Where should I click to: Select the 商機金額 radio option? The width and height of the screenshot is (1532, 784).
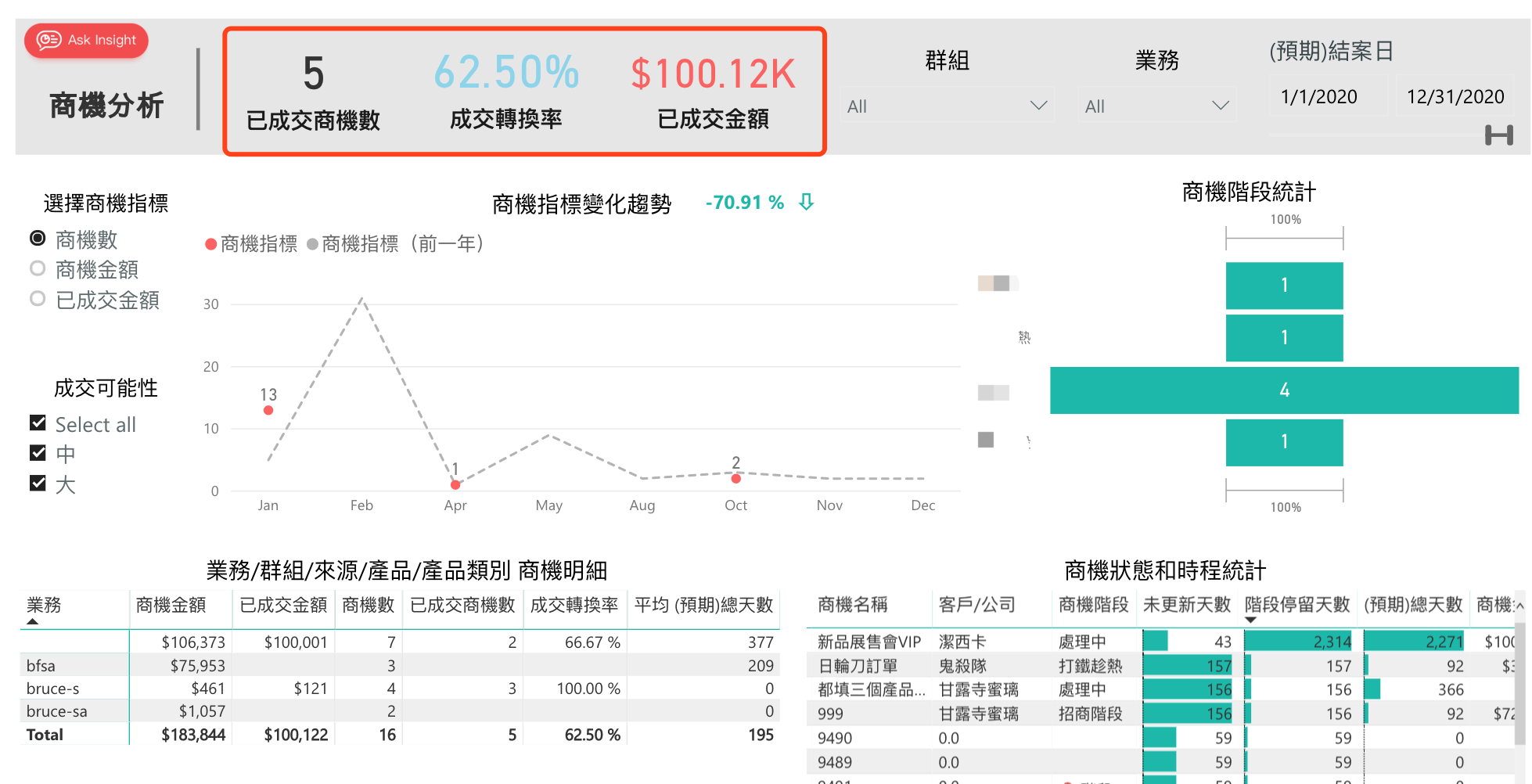pyautogui.click(x=38, y=268)
